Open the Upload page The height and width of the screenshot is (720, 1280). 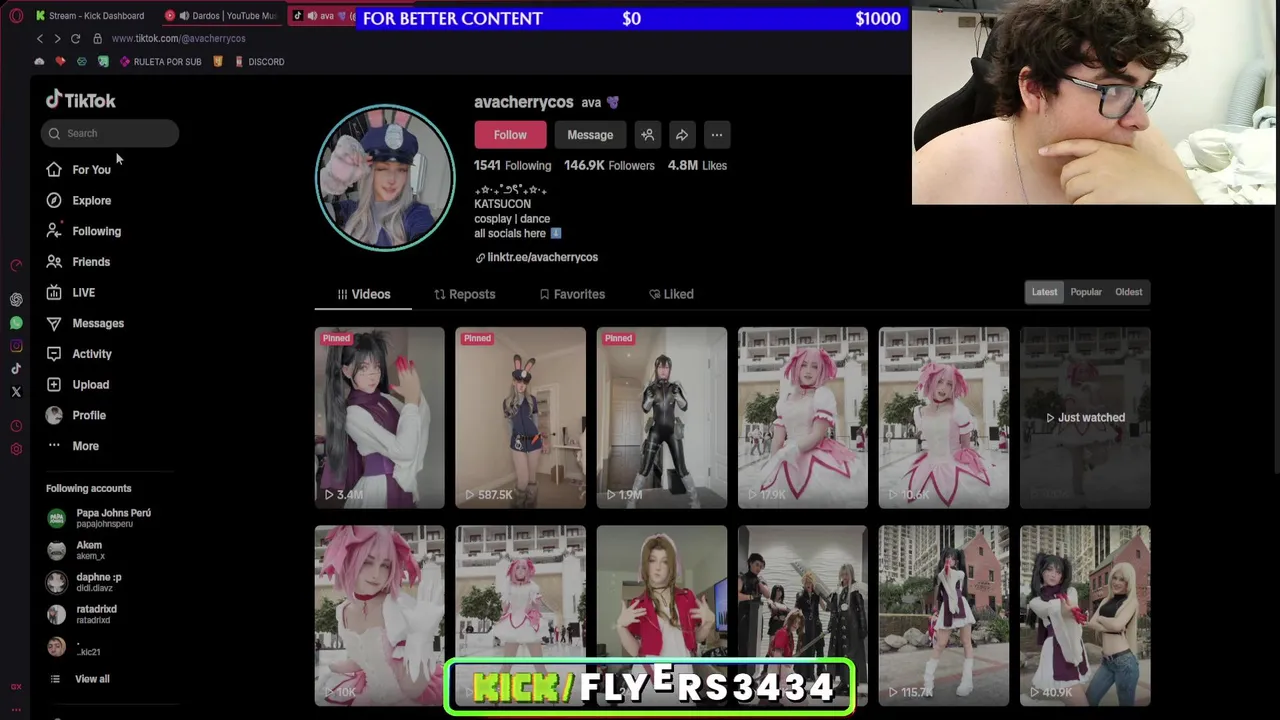[77, 385]
